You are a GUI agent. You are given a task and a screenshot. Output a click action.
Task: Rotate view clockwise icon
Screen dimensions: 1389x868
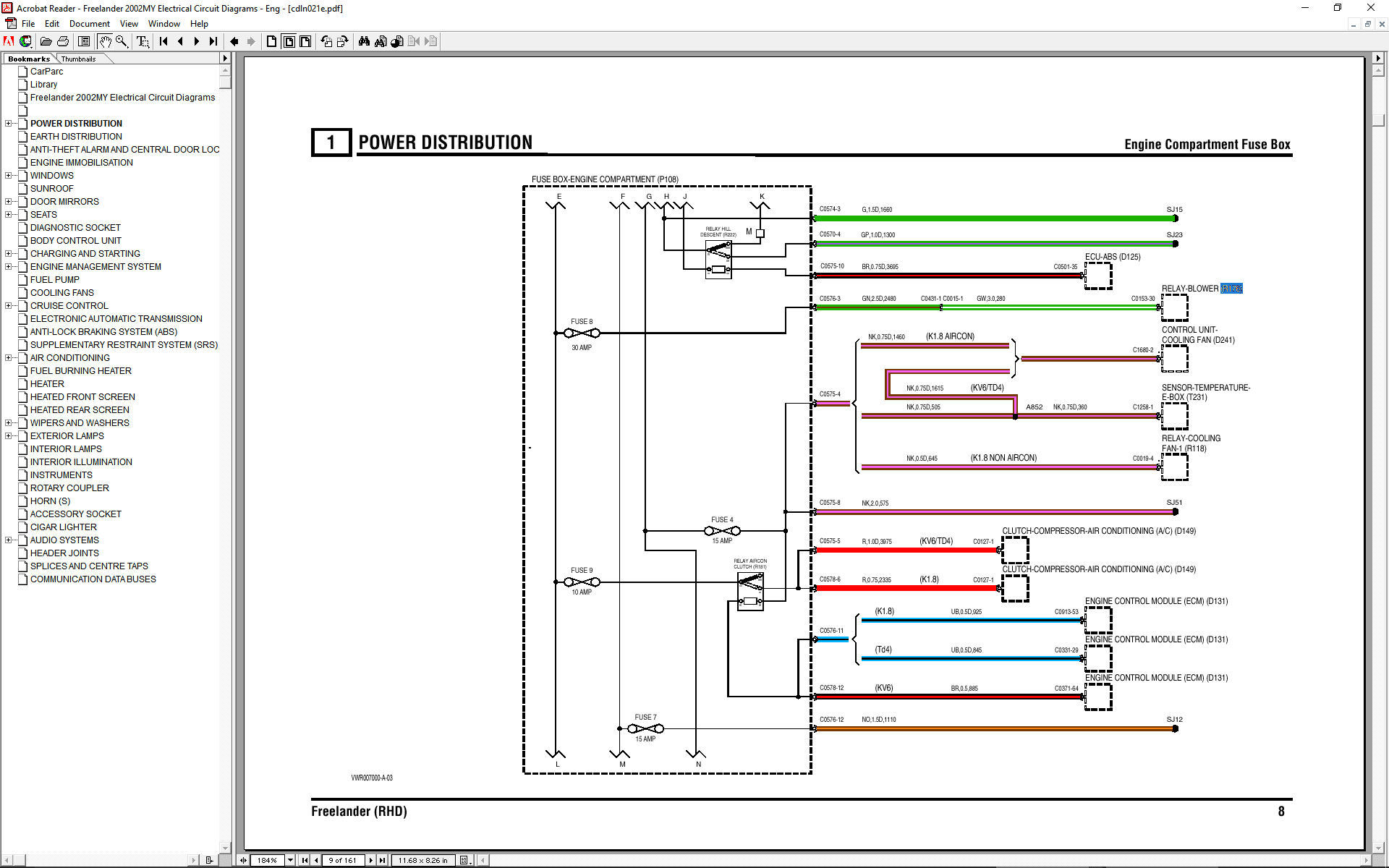[343, 41]
